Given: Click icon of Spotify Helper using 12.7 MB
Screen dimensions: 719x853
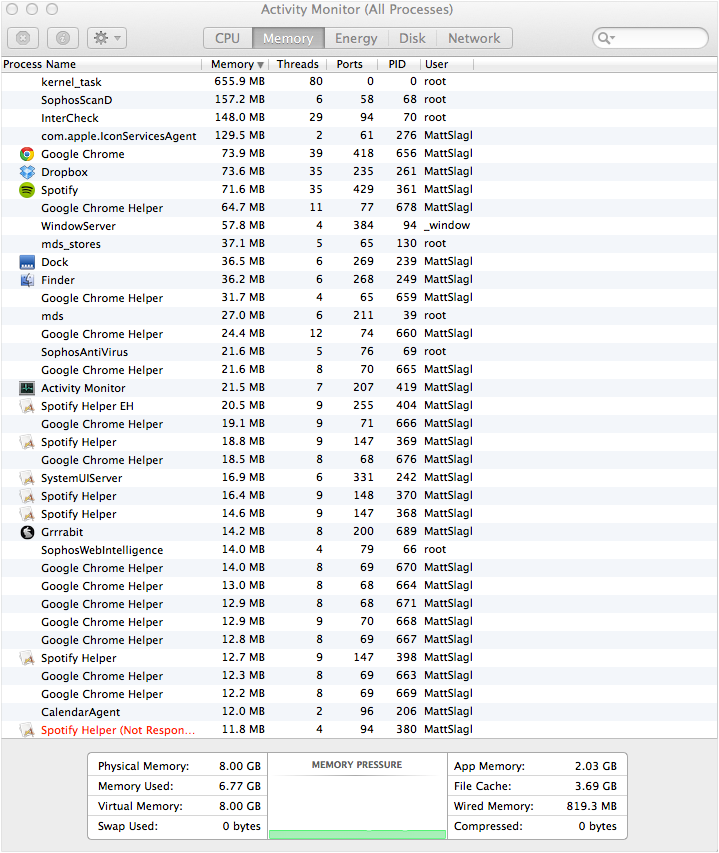Looking at the screenshot, I should [27, 658].
